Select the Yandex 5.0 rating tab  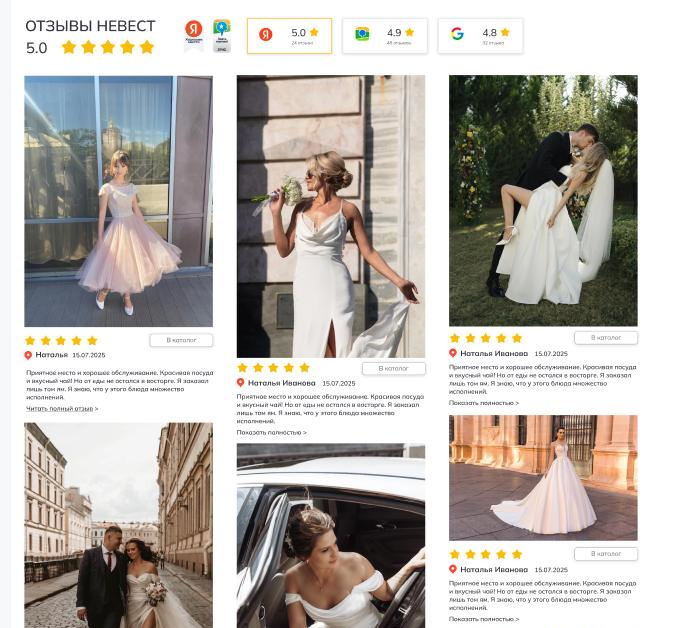click(289, 35)
